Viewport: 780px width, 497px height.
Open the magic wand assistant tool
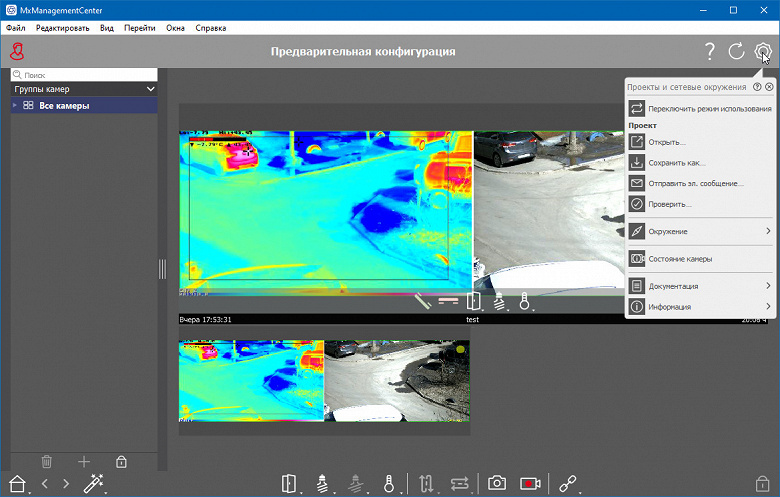point(93,483)
